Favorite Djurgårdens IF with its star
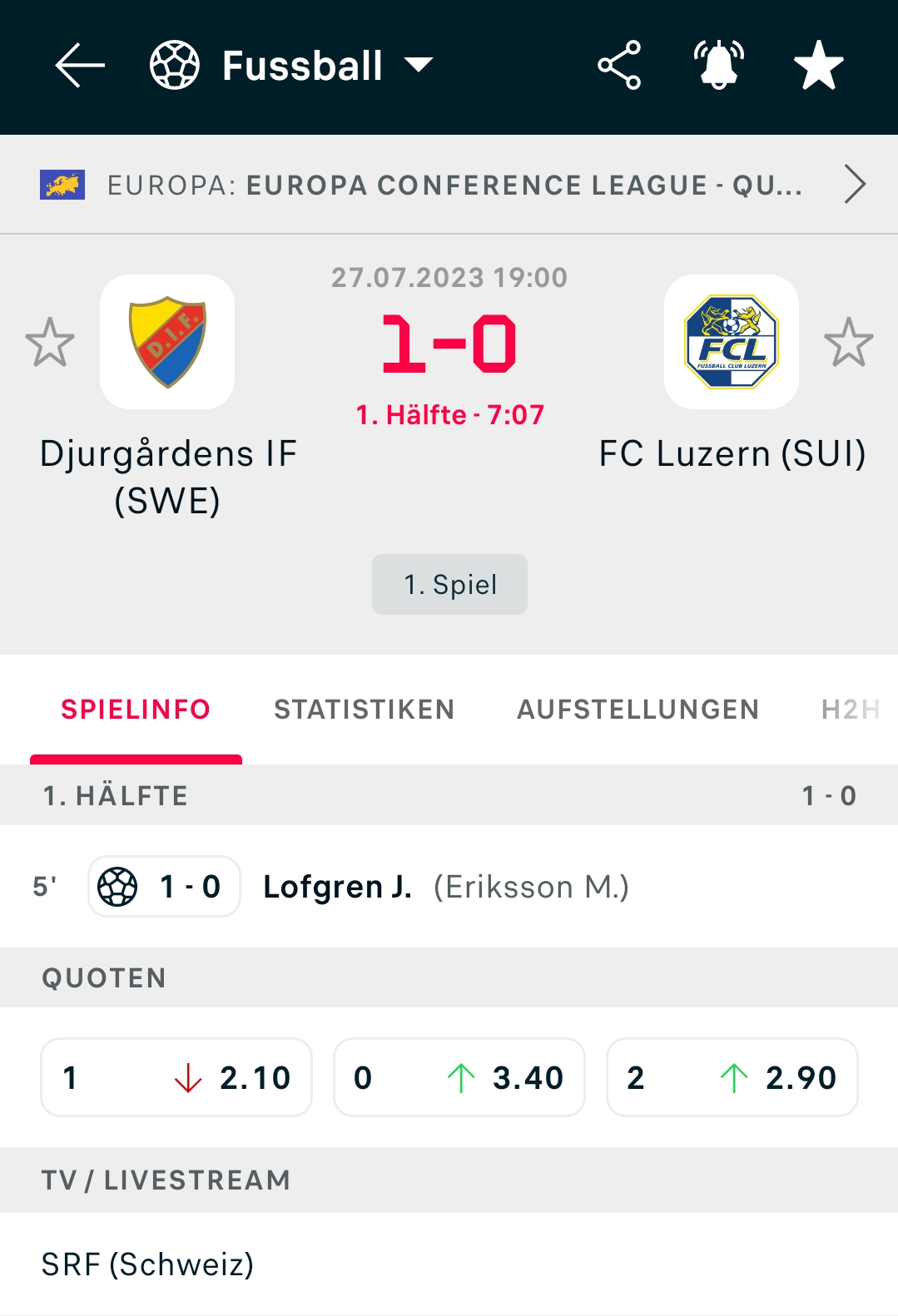Image resolution: width=898 pixels, height=1316 pixels. coord(50,342)
